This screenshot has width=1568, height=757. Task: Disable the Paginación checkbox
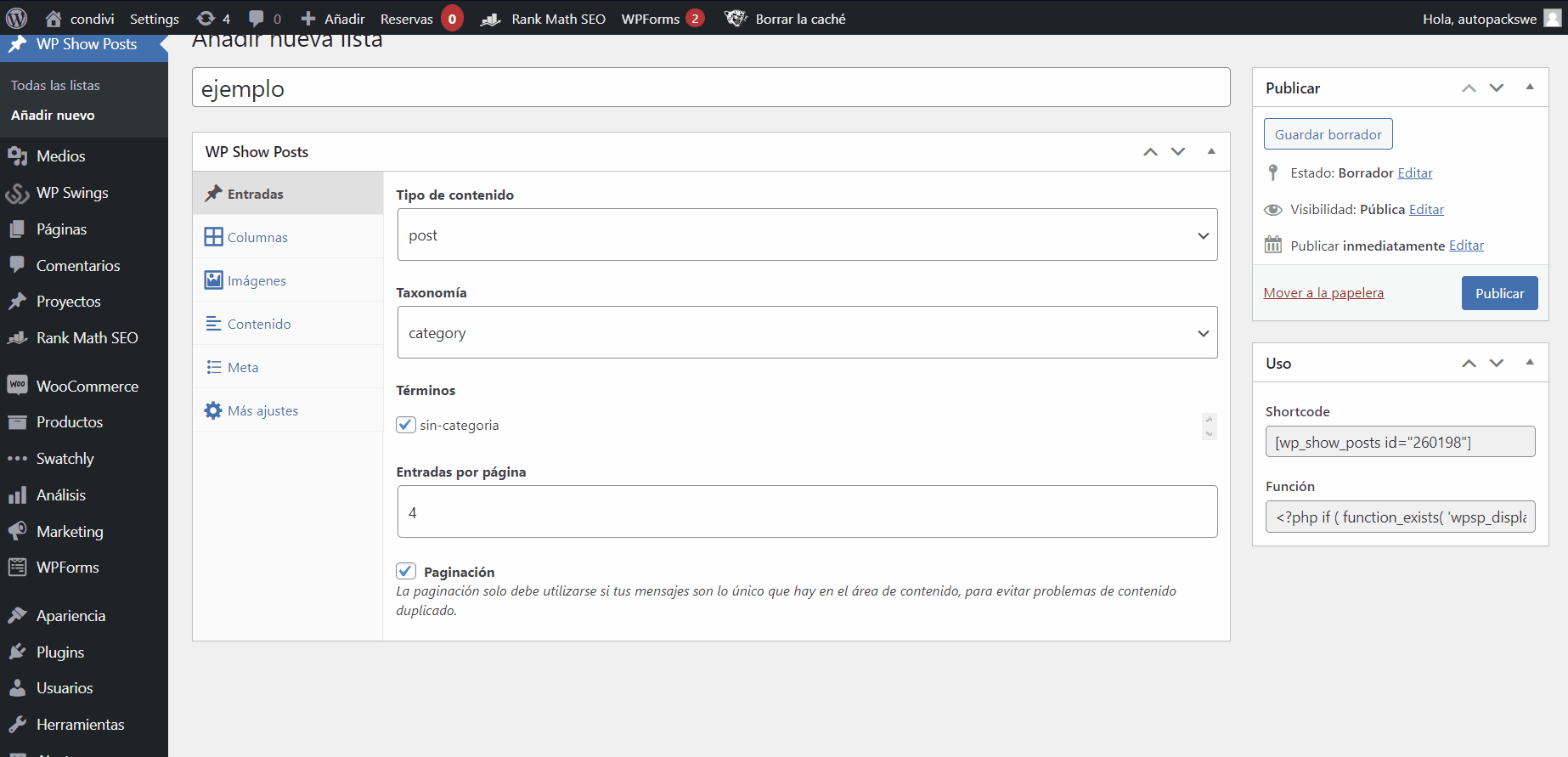[x=406, y=571]
